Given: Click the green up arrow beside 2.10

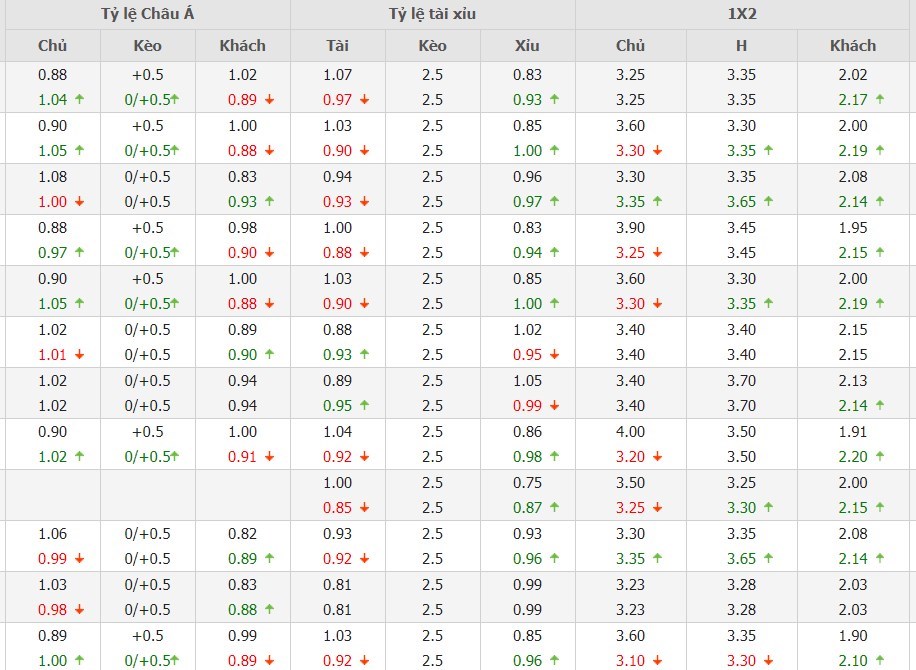Looking at the screenshot, I should (x=880, y=661).
